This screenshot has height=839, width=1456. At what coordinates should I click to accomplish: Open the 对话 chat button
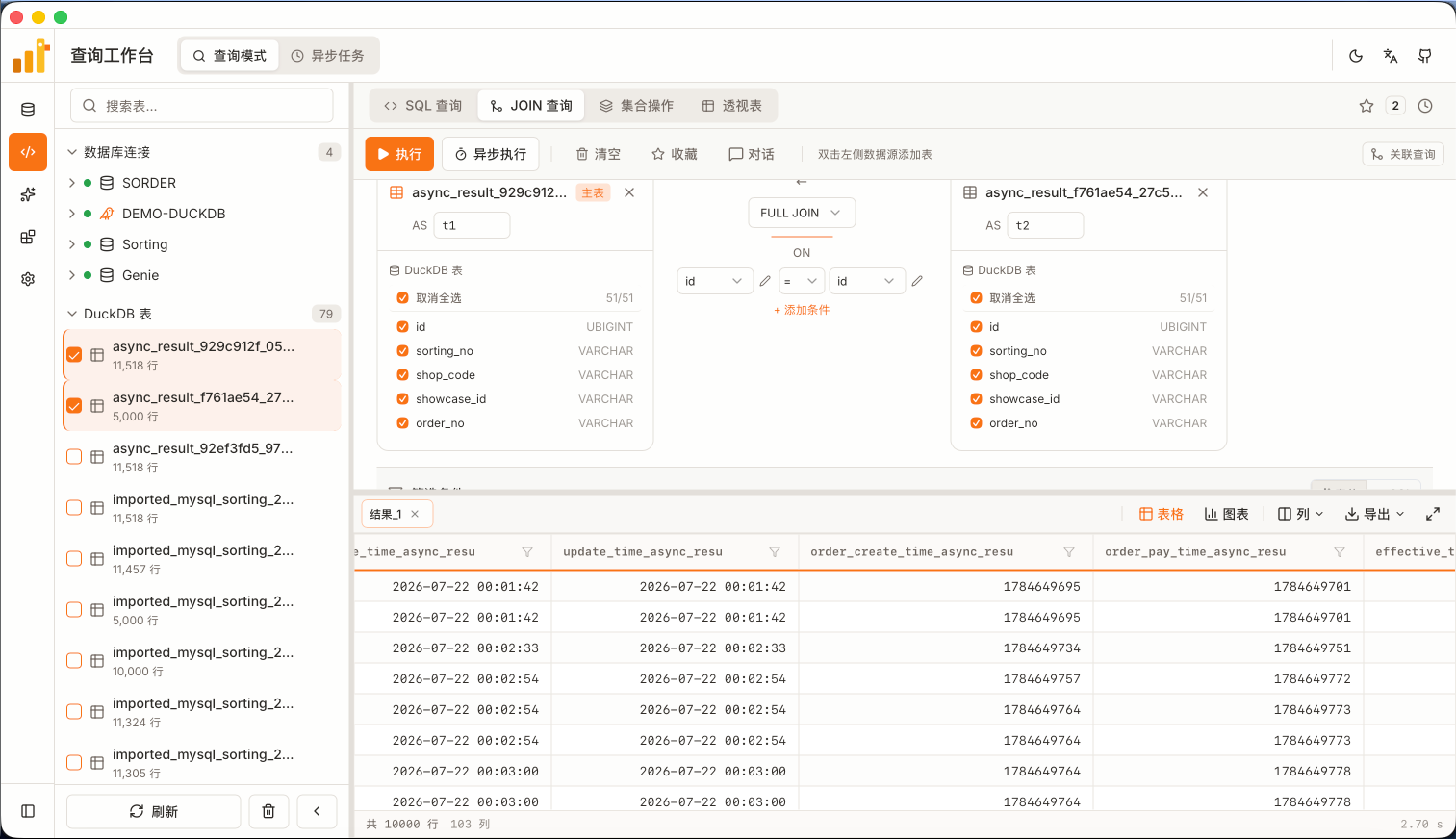coord(752,154)
